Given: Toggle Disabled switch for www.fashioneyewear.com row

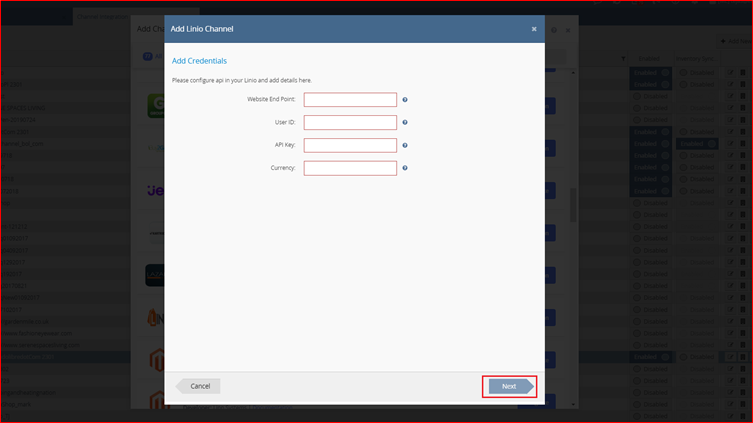Looking at the screenshot, I should 651,333.
